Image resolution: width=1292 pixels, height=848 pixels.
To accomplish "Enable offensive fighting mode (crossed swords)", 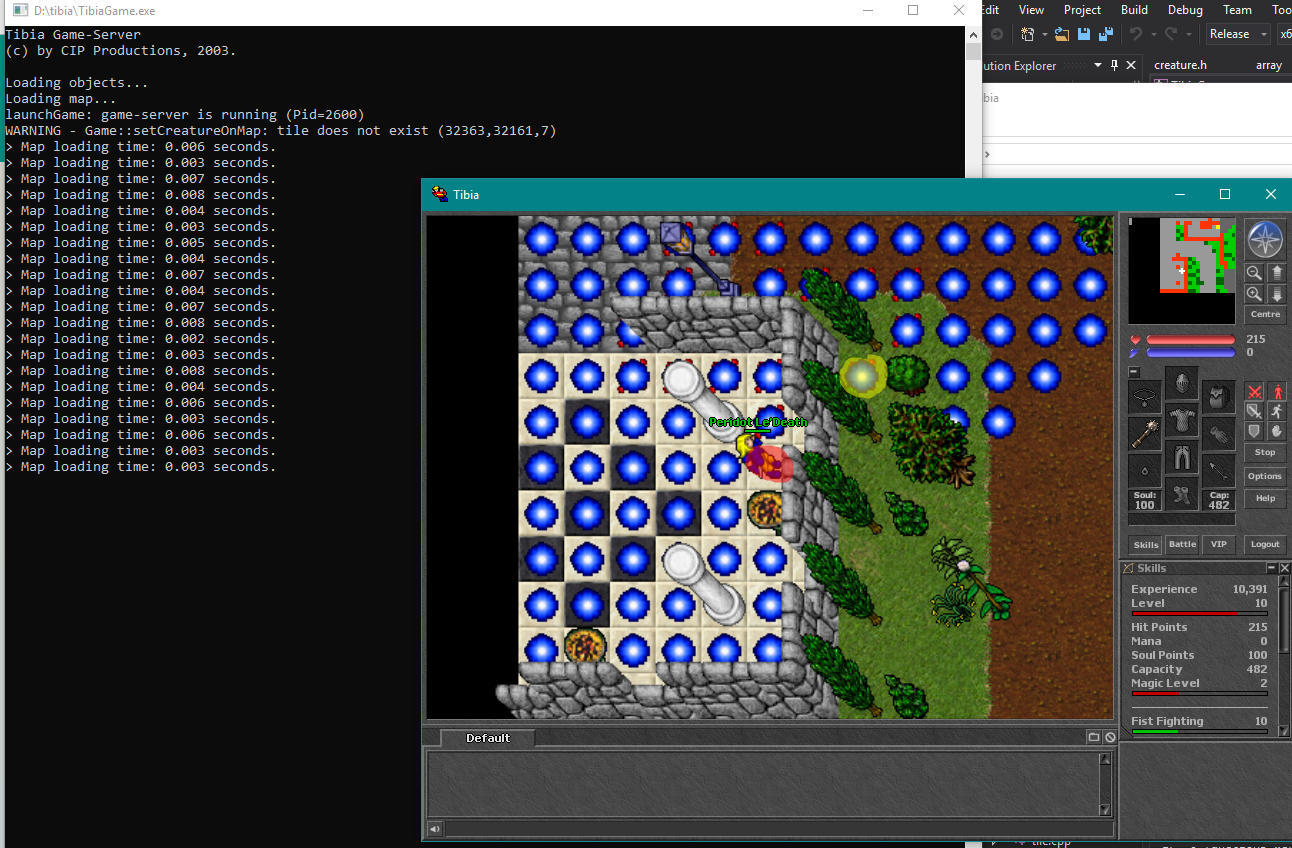I will [x=1254, y=391].
